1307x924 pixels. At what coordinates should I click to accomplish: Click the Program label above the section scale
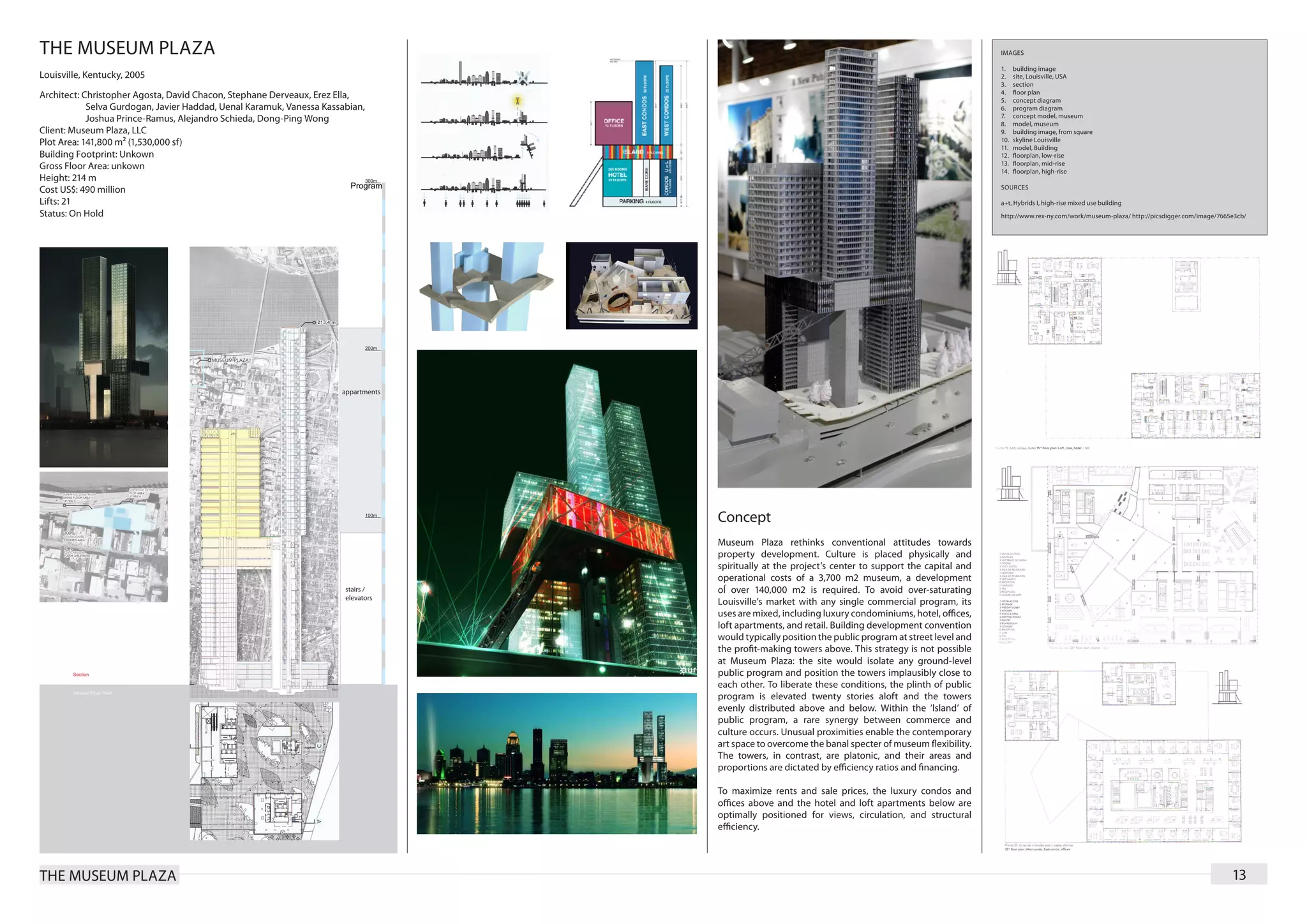click(366, 186)
